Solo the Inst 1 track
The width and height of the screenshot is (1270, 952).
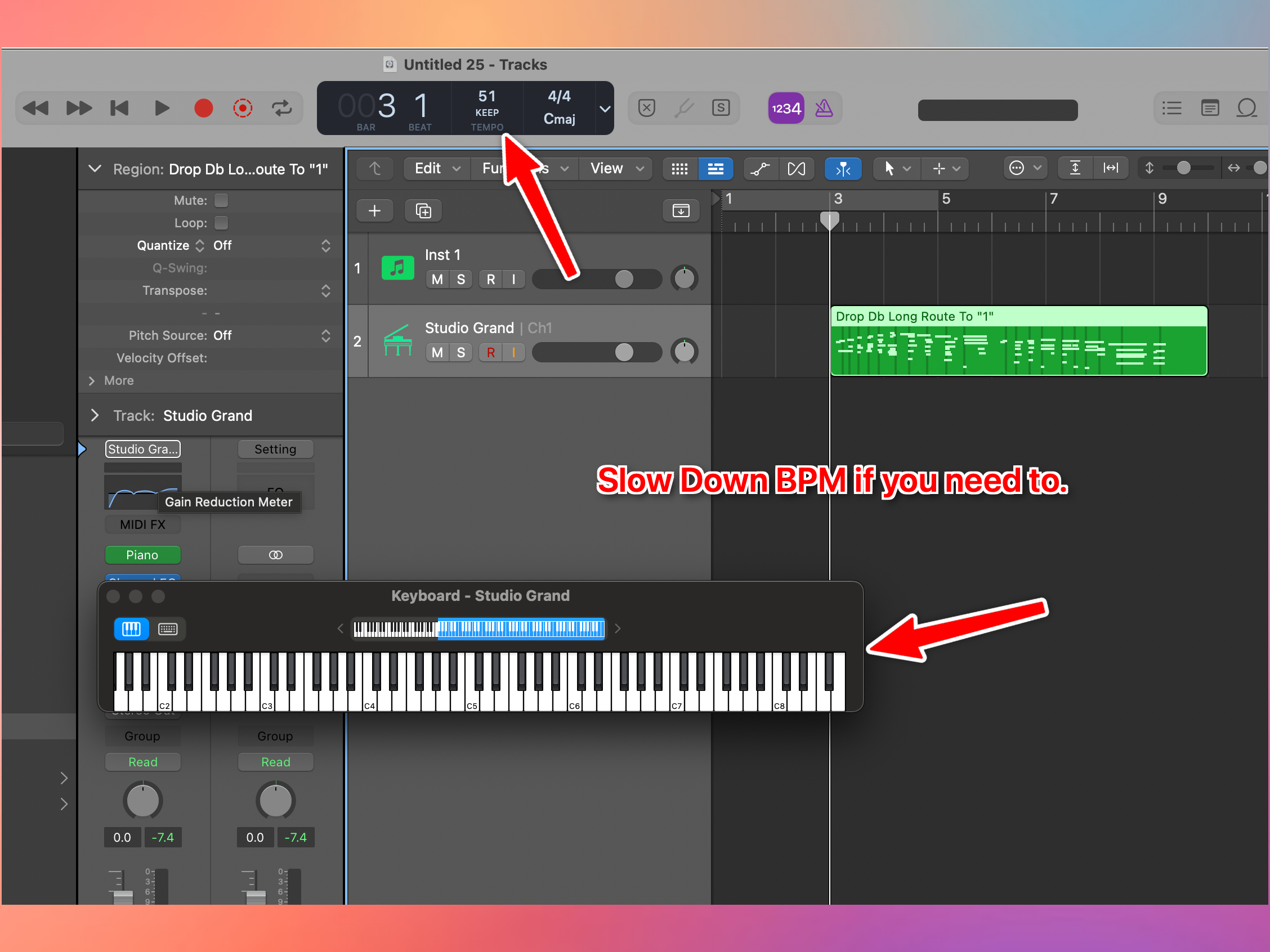(x=460, y=280)
